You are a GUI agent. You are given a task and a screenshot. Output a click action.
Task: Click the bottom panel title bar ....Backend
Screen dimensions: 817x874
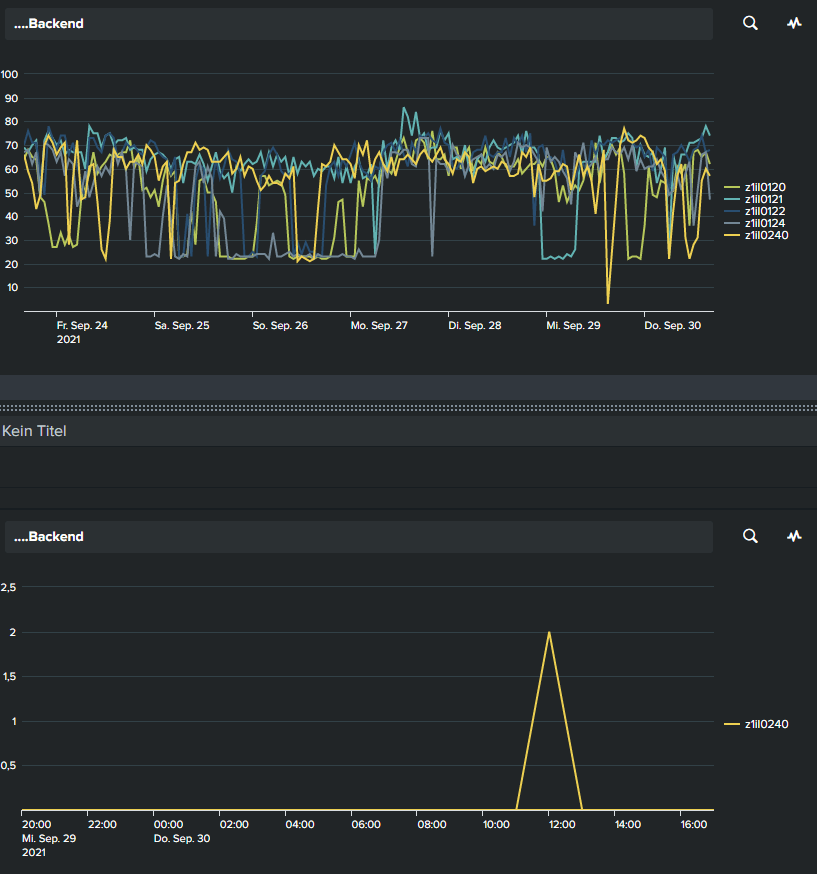[x=359, y=536]
